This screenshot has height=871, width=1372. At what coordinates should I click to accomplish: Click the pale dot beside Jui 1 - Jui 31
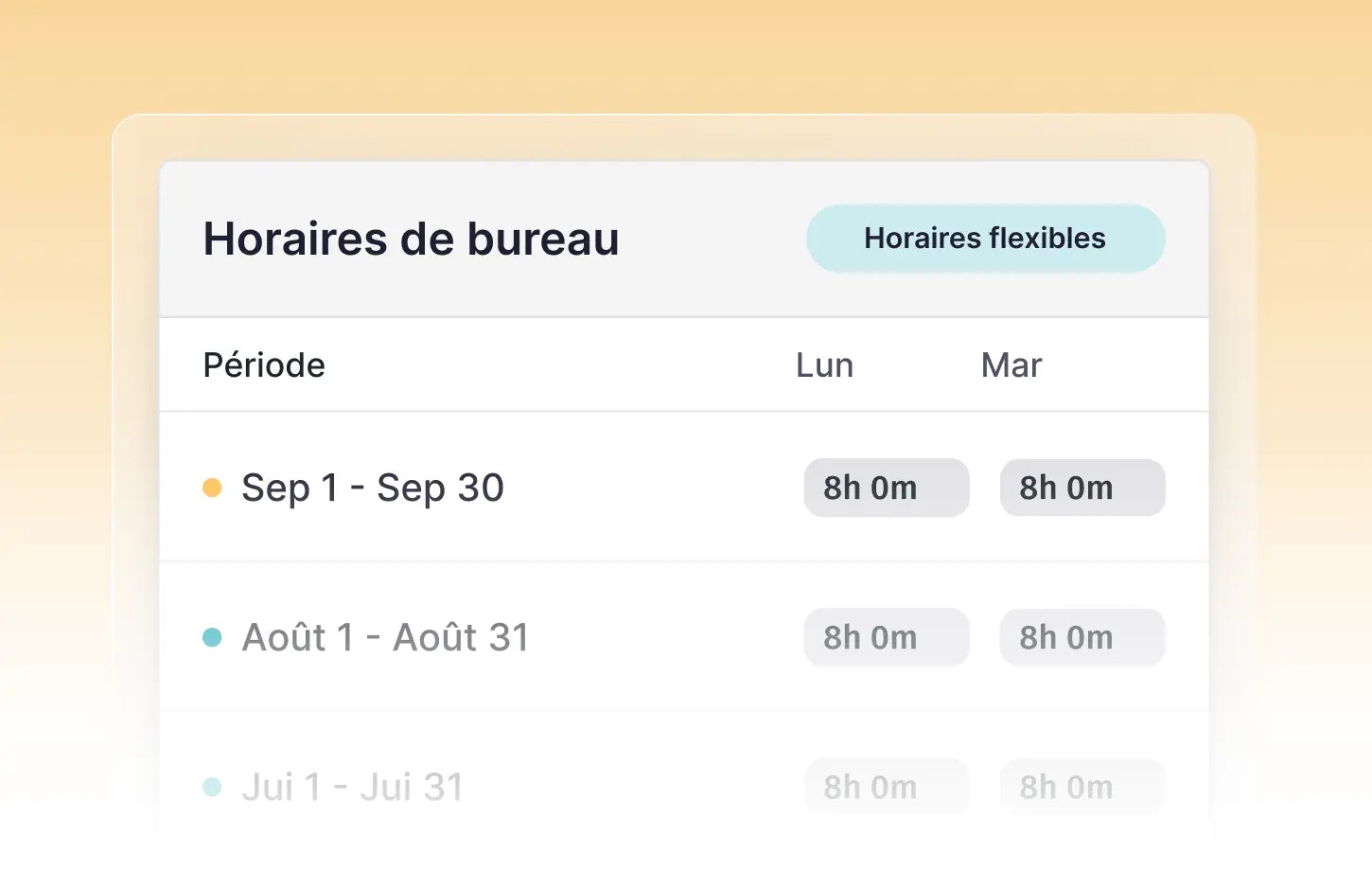coord(212,787)
